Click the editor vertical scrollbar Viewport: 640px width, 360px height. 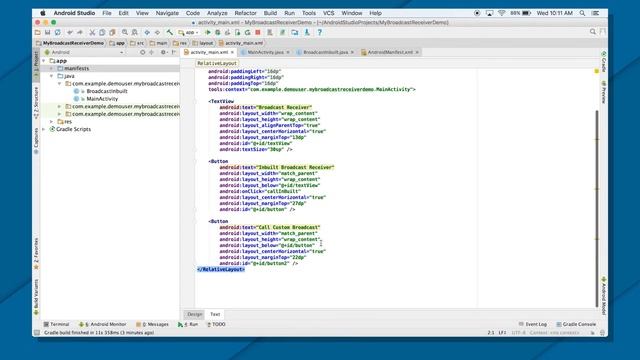pyautogui.click(x=597, y=208)
